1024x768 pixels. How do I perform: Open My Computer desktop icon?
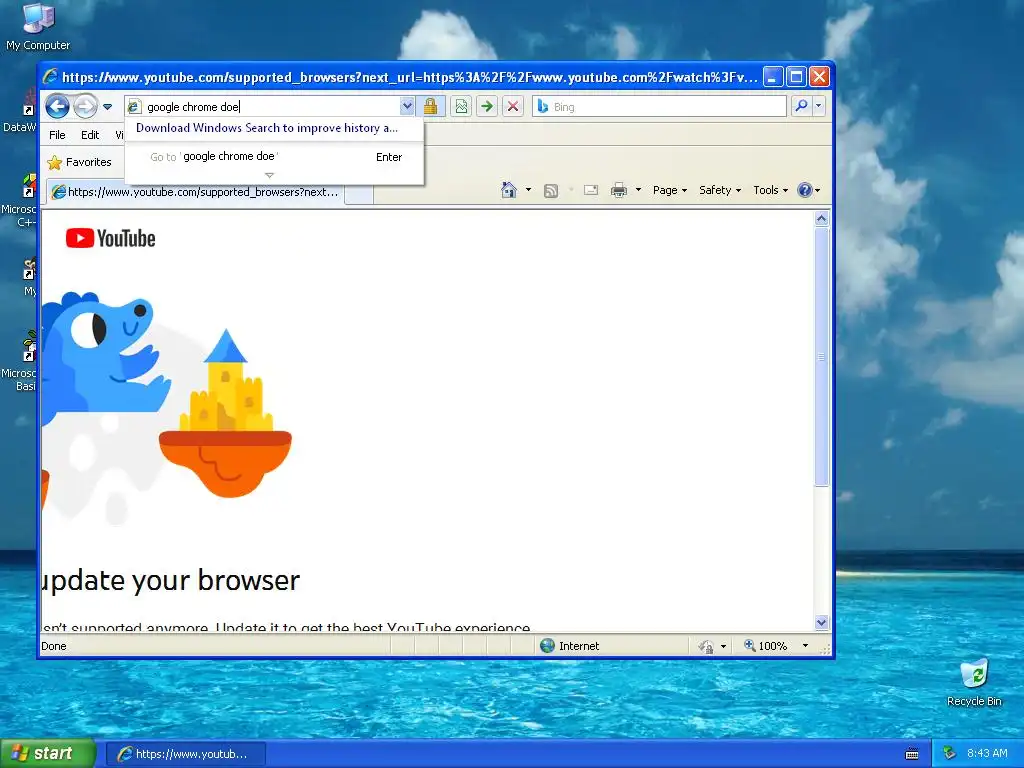(x=38, y=27)
